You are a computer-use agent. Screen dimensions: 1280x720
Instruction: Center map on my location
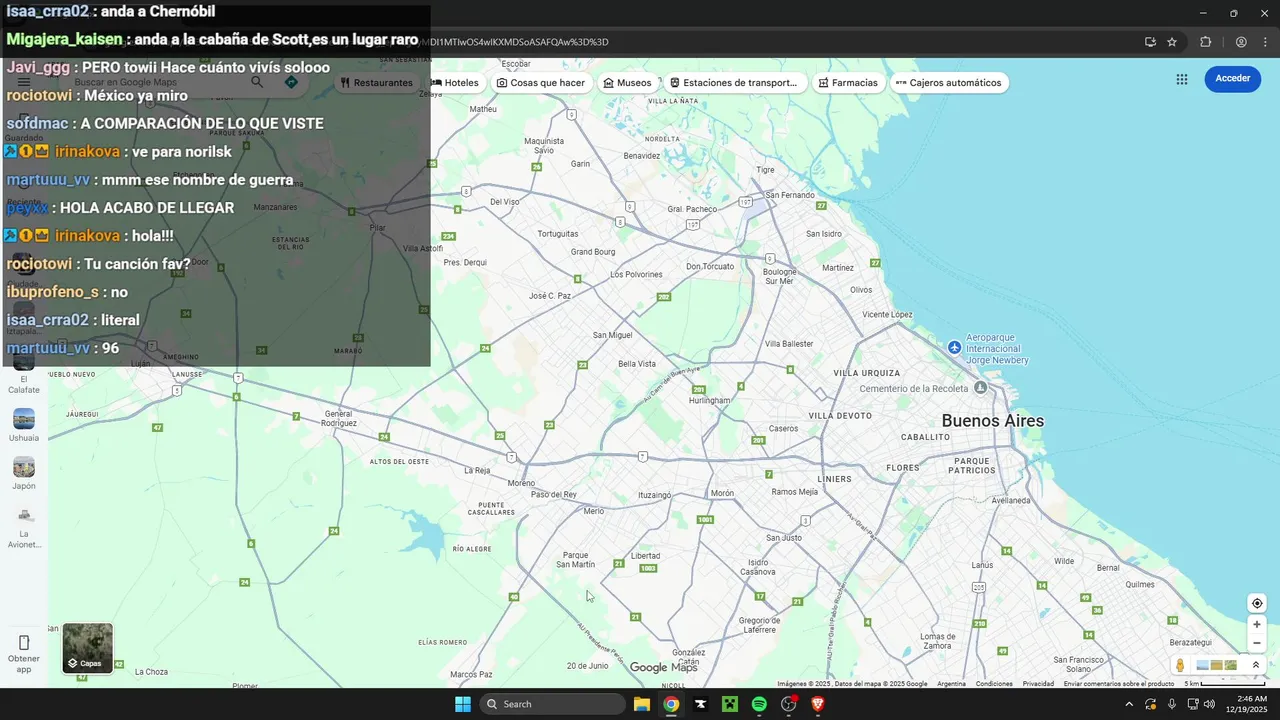[1257, 603]
